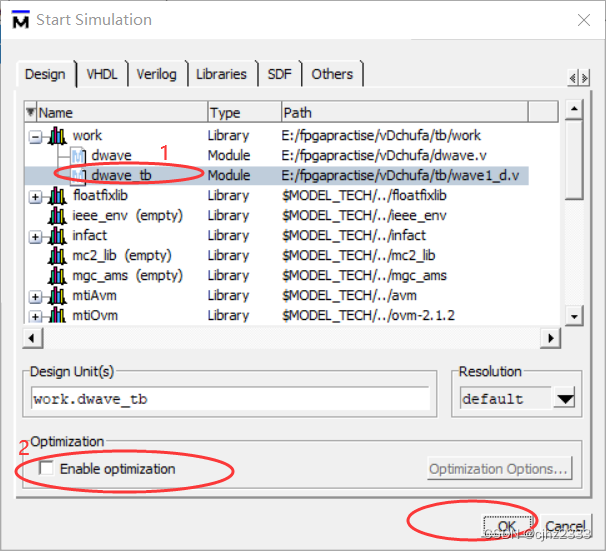Click the ieee_env library icon

click(57, 216)
